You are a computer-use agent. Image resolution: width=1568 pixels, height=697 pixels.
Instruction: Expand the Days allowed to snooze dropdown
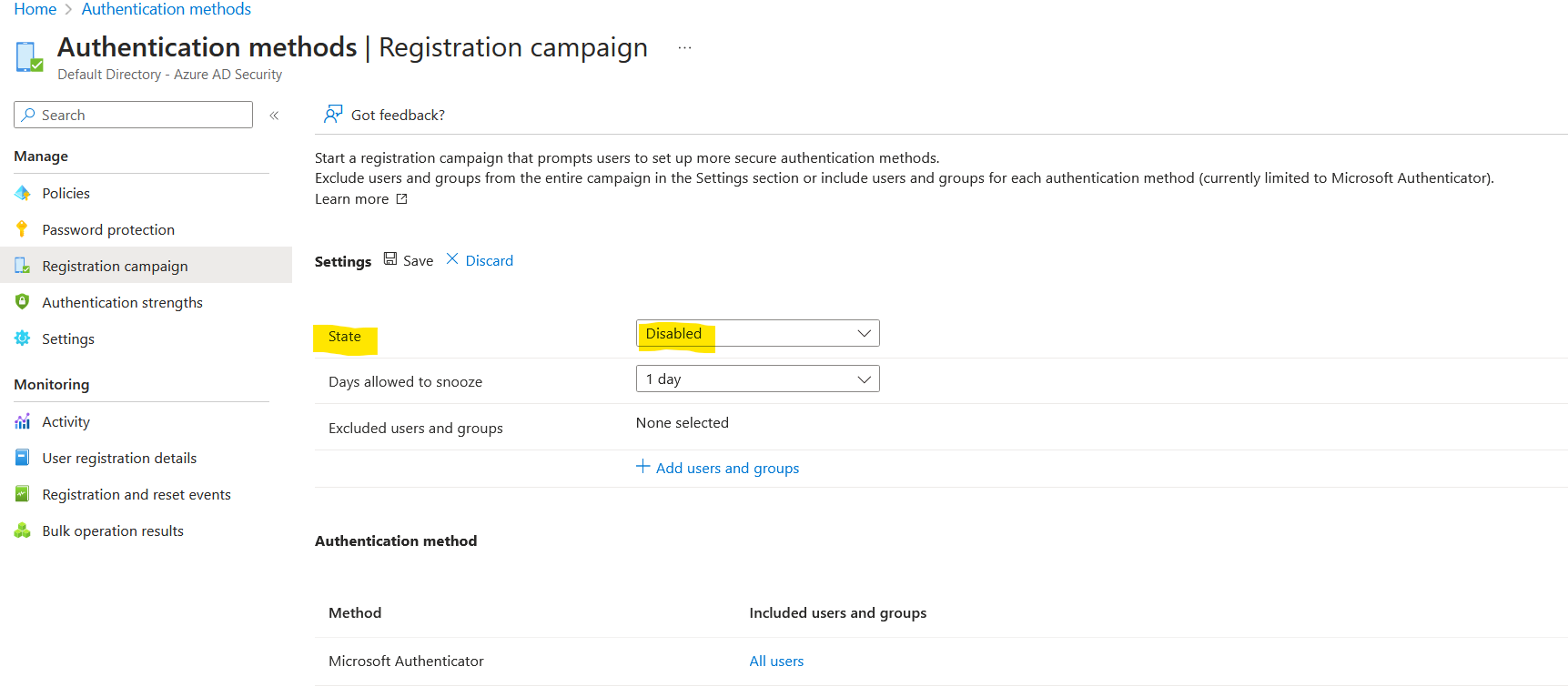pos(757,379)
